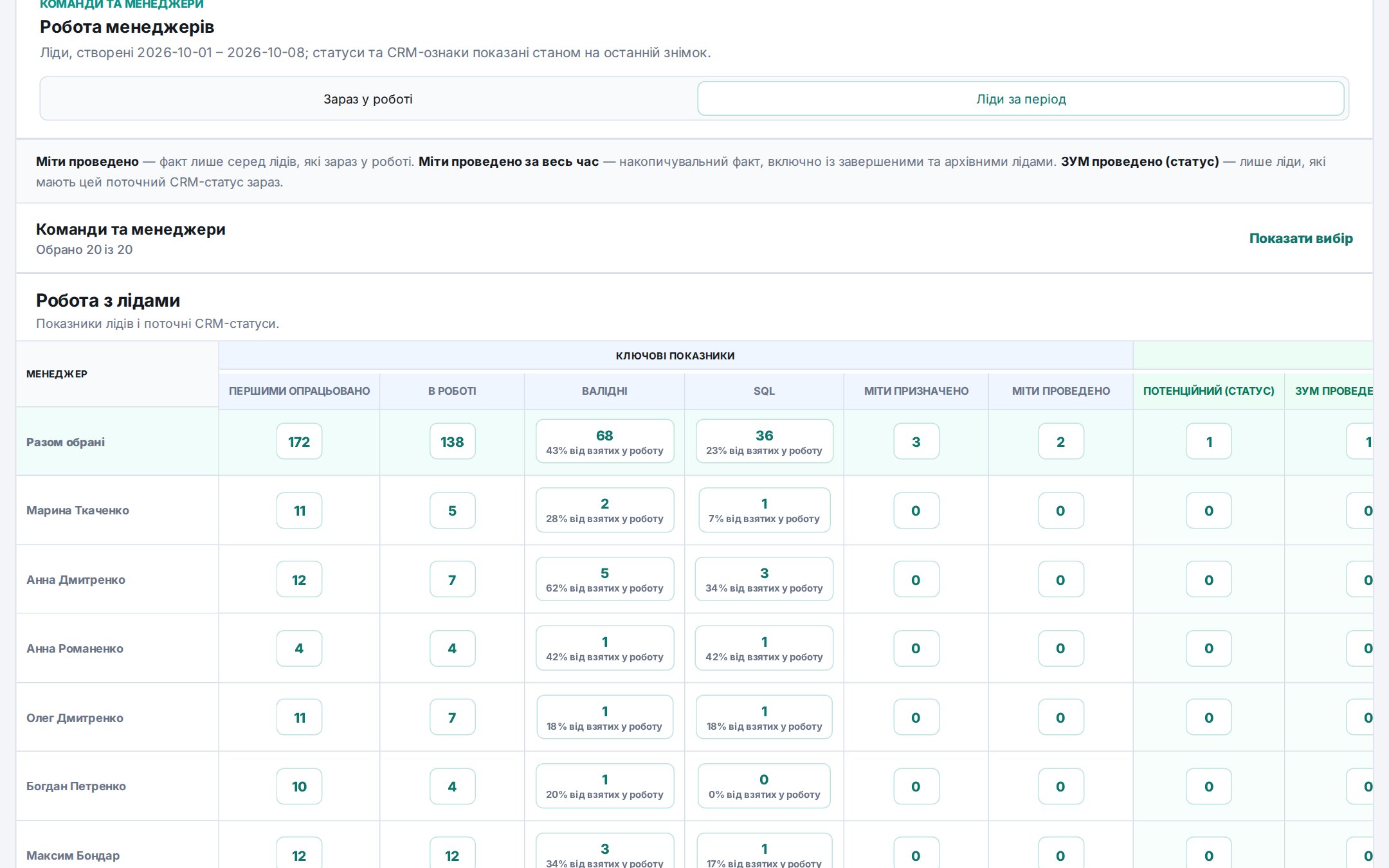Click Марина Ткаченко's in-work value 5
The image size is (1389, 868).
[452, 511]
